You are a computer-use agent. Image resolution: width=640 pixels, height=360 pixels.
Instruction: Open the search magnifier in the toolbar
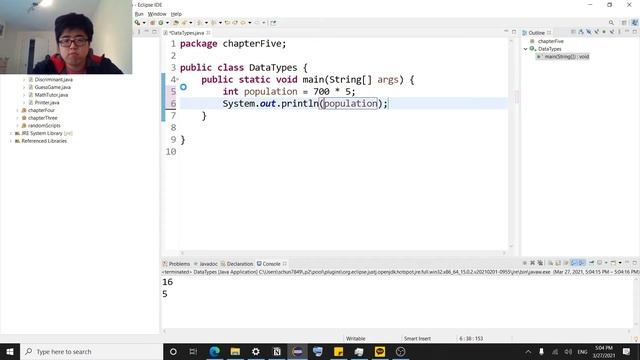[x=611, y=22]
